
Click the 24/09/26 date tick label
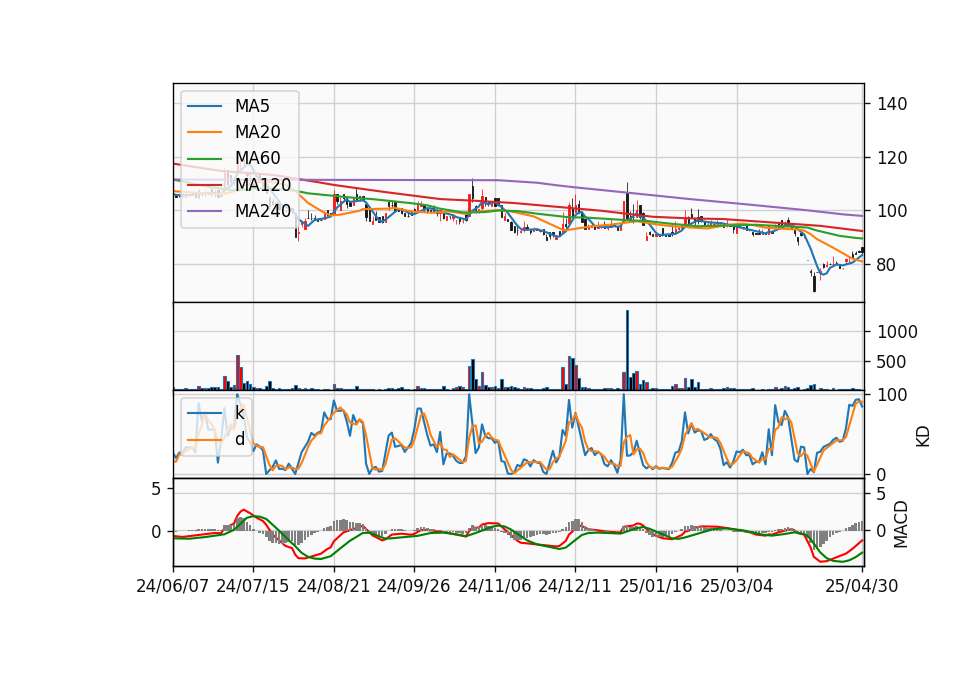(413, 587)
